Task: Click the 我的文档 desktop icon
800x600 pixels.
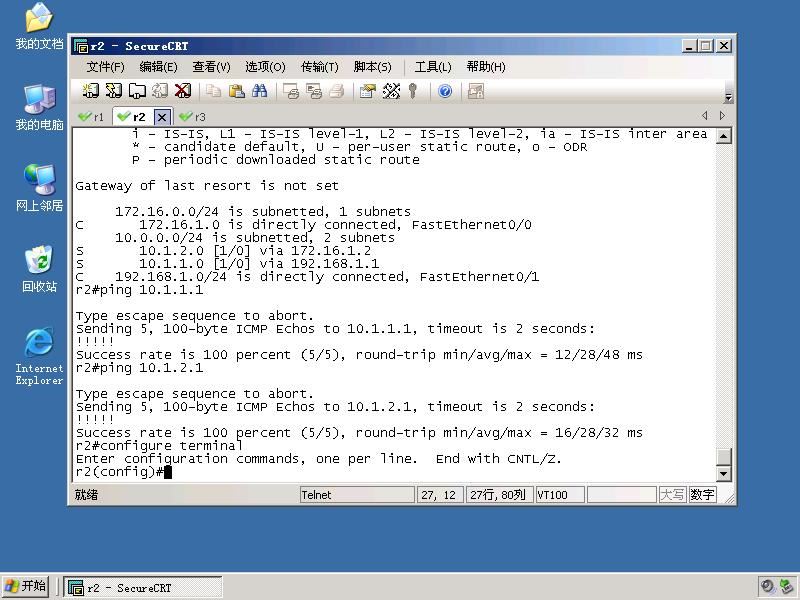Action: coord(39,27)
